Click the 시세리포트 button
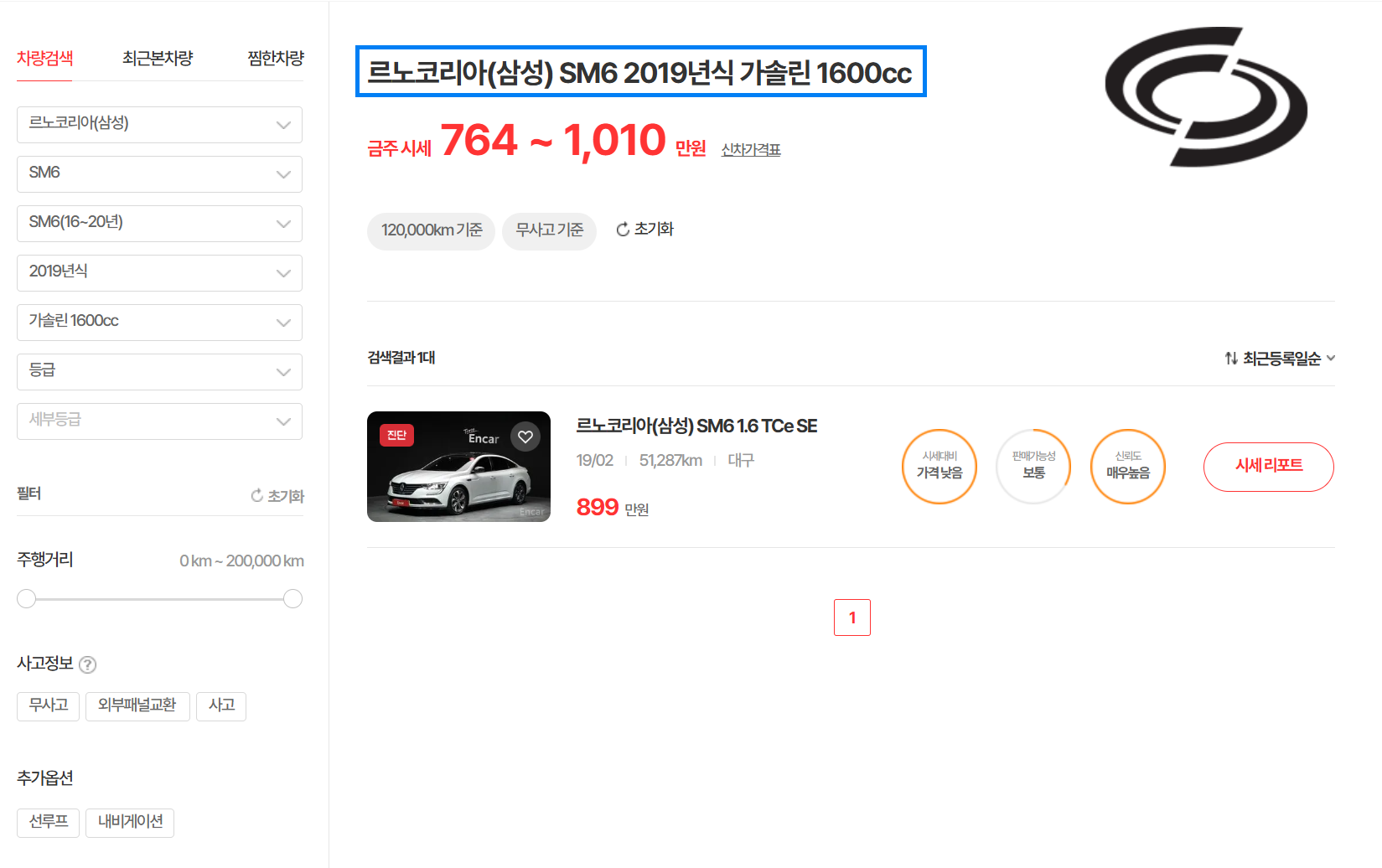 (x=1268, y=466)
